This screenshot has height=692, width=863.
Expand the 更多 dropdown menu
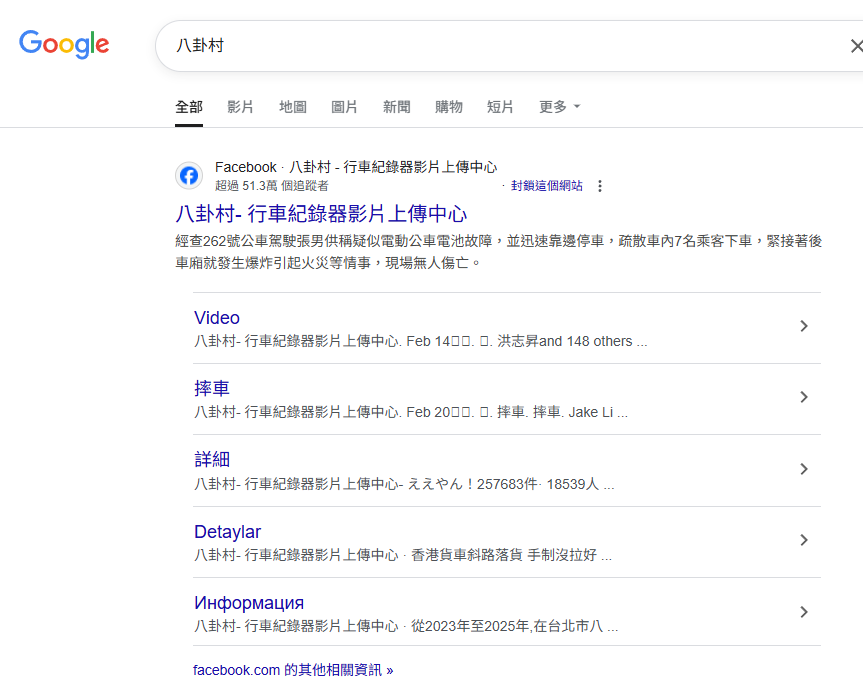(559, 107)
